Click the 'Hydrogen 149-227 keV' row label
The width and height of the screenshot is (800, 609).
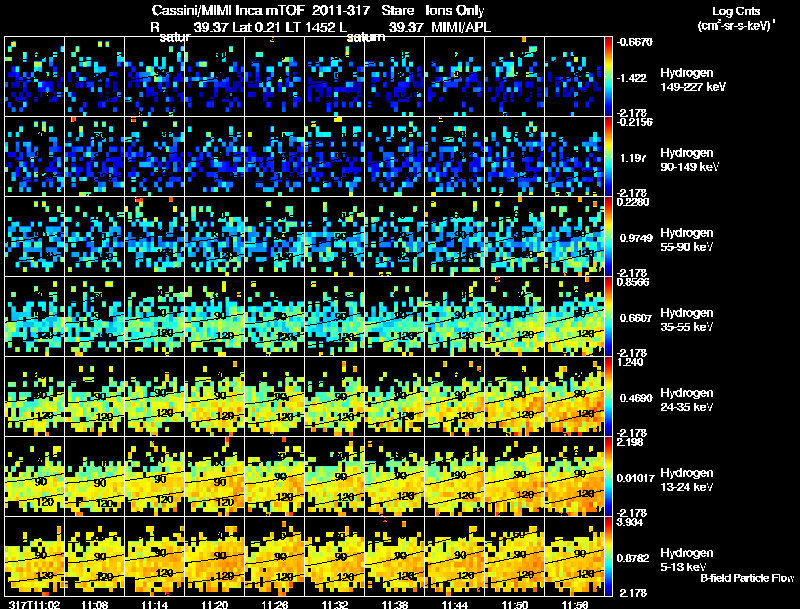click(693, 80)
